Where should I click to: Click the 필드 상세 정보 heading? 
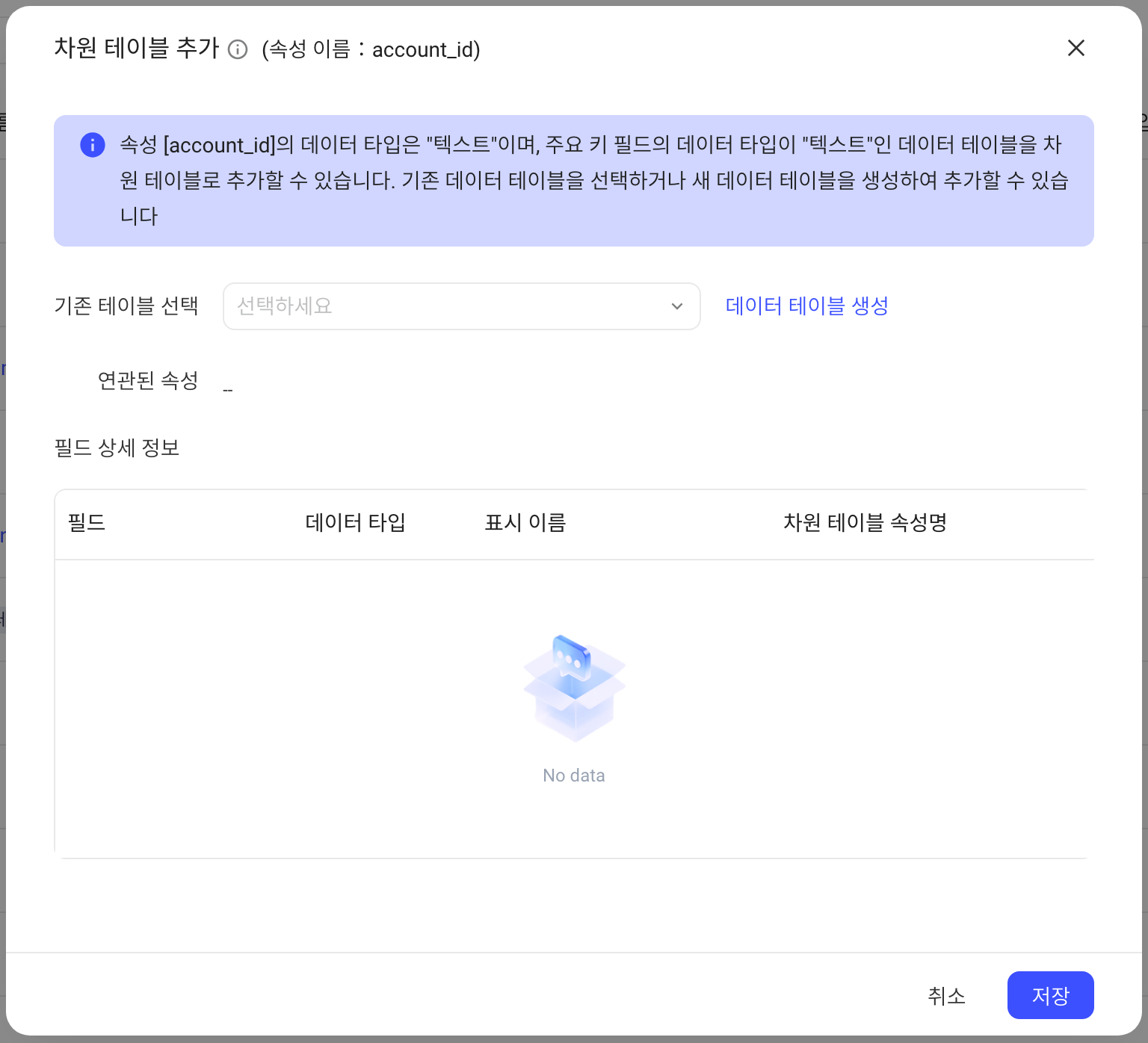pos(117,448)
